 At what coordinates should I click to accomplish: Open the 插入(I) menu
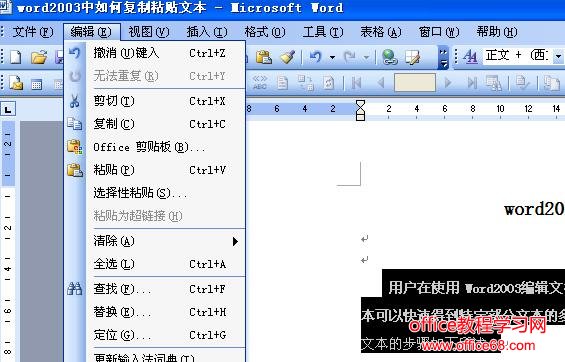pyautogui.click(x=207, y=32)
